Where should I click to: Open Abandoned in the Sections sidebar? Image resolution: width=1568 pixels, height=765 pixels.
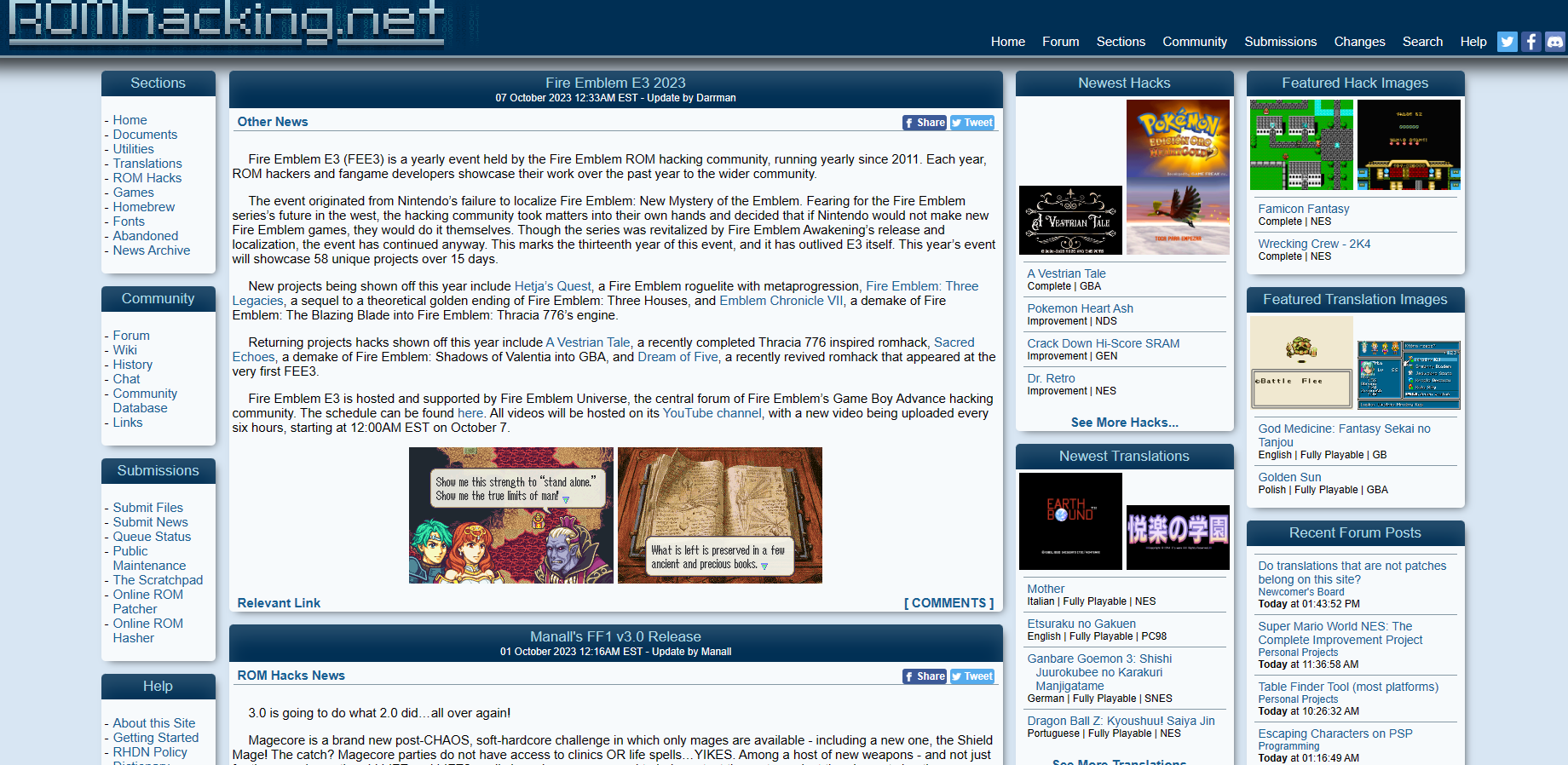tap(146, 236)
